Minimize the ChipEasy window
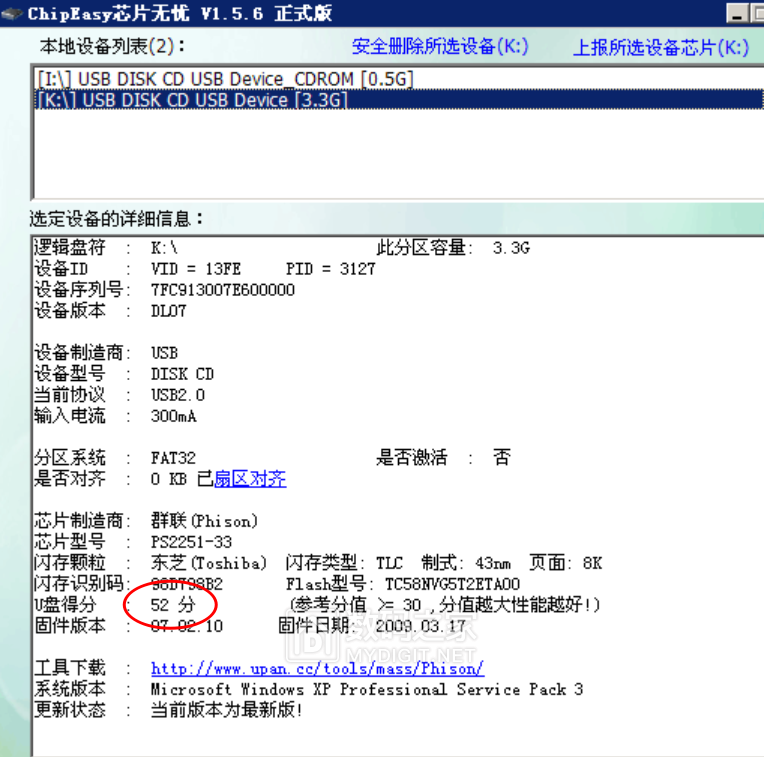The width and height of the screenshot is (765, 757). click(737, 13)
